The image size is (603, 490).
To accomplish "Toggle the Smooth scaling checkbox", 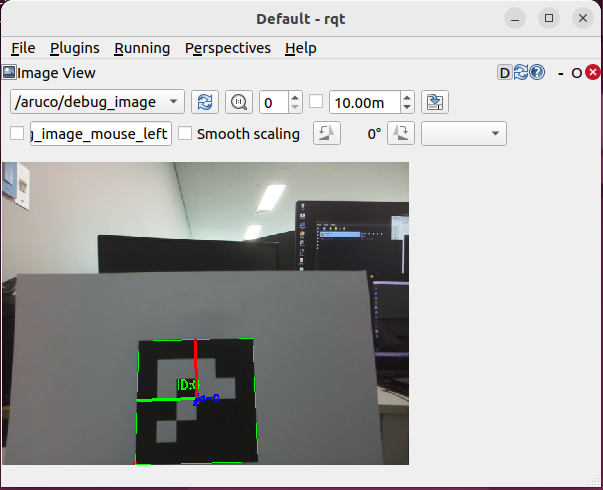I will pos(185,133).
